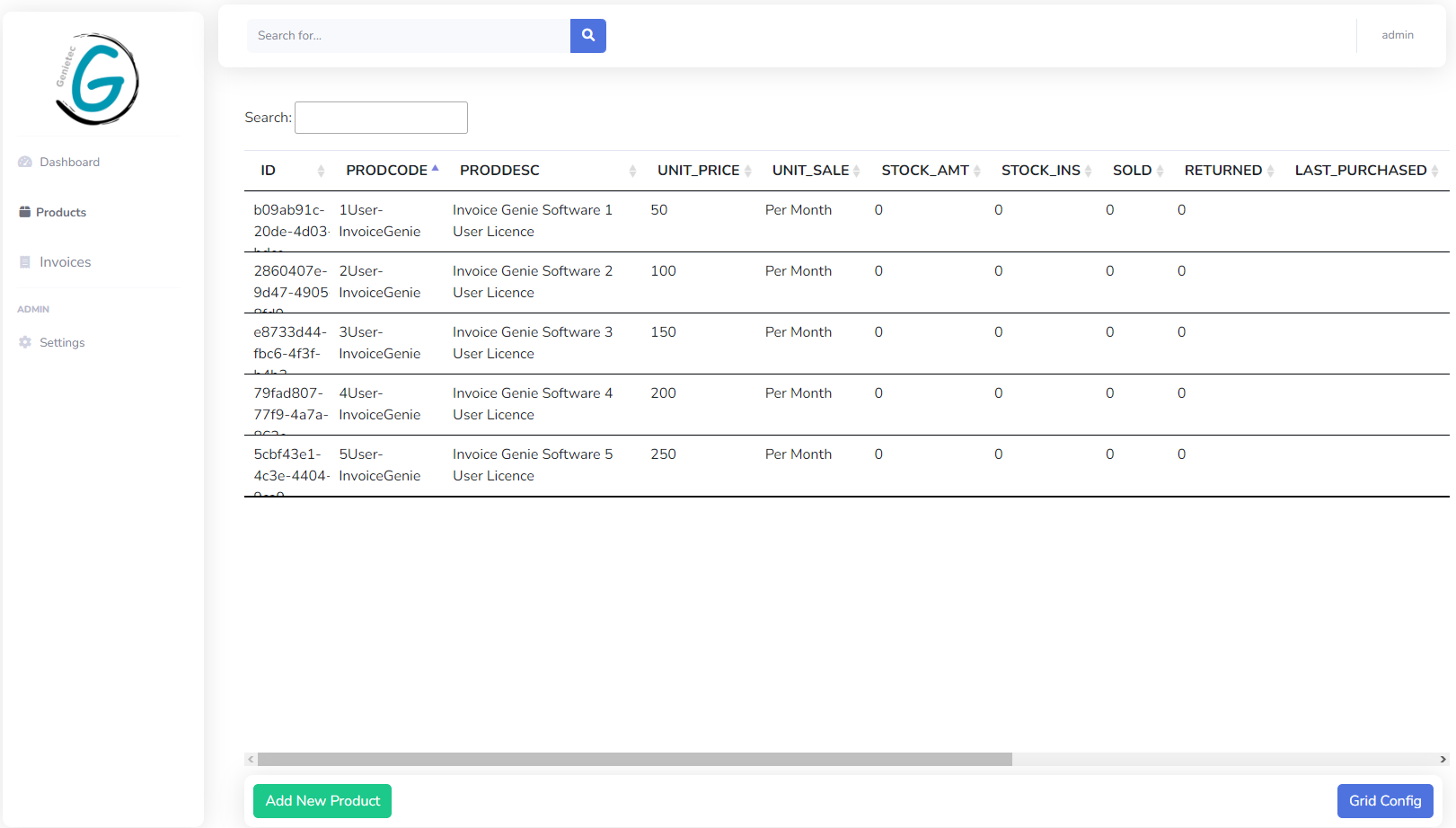This screenshot has height=828, width=1456.
Task: Click the SOLD column header text
Action: coord(1132,171)
